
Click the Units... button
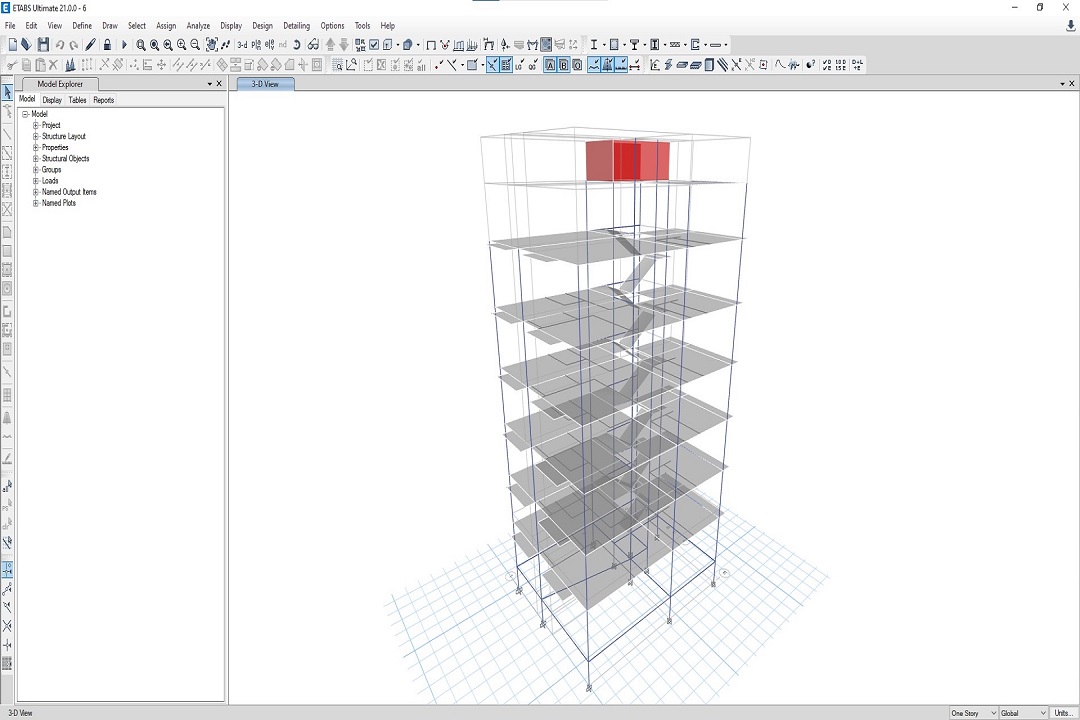coord(1063,713)
